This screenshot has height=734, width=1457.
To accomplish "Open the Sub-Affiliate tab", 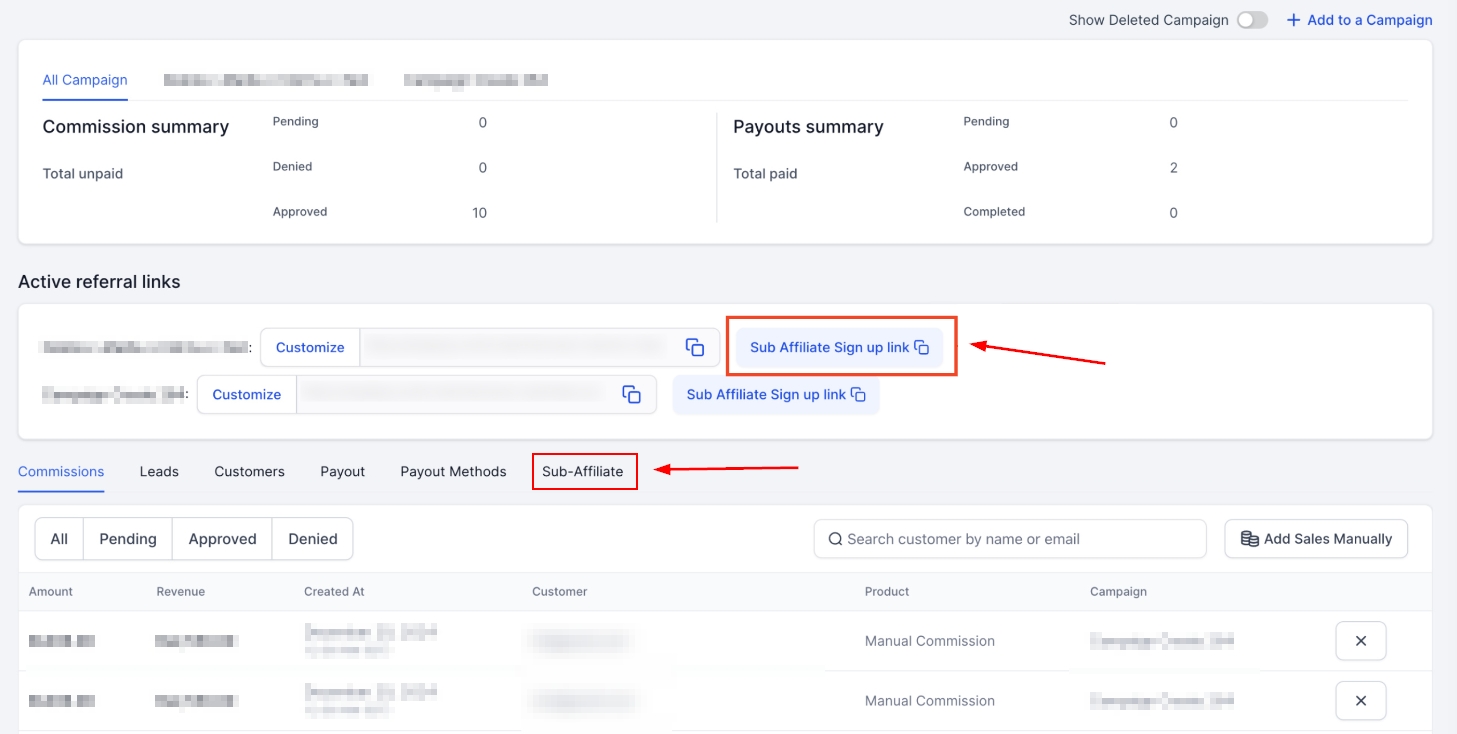I will tap(583, 471).
